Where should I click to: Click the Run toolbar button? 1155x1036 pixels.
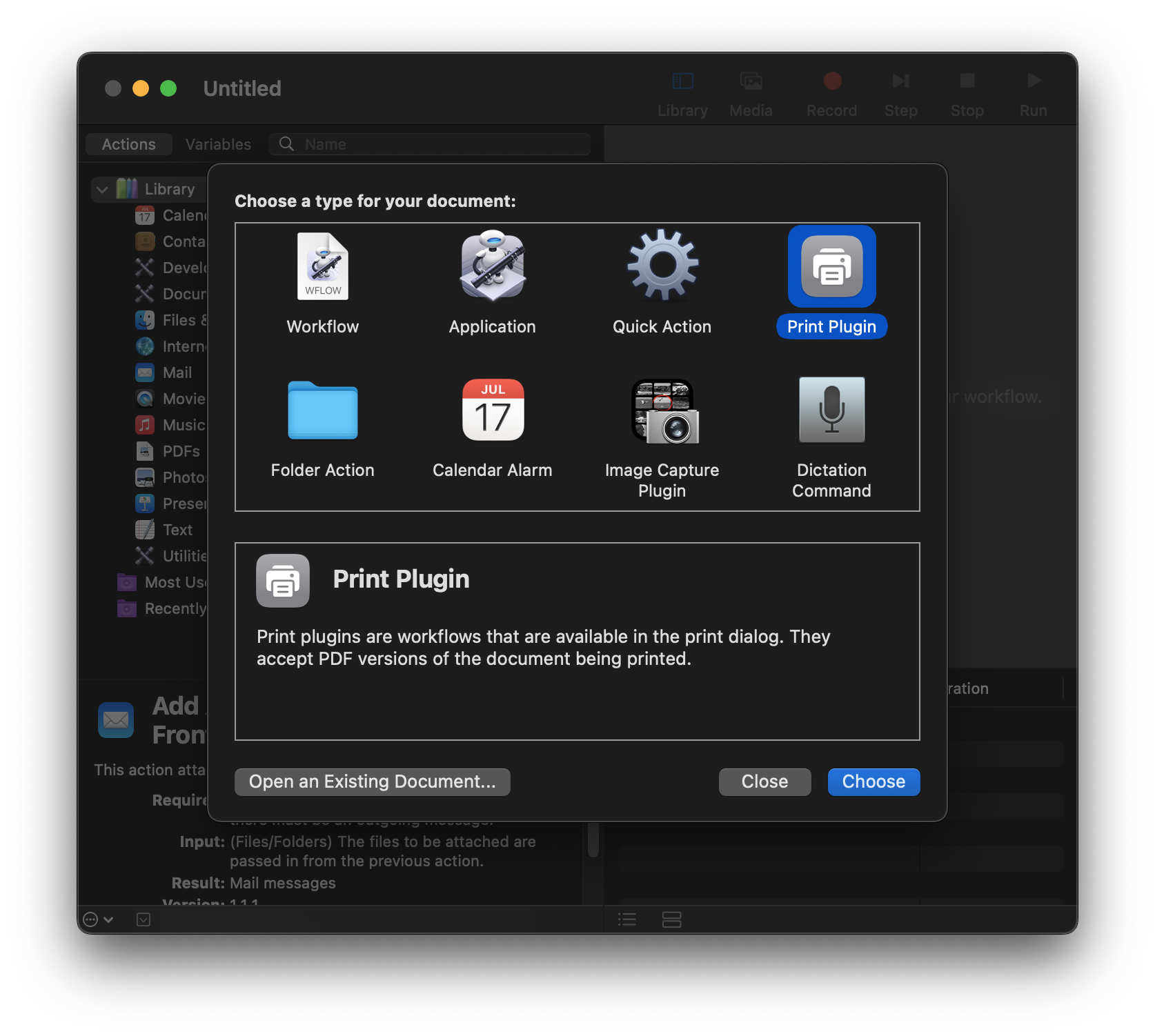pyautogui.click(x=1034, y=94)
